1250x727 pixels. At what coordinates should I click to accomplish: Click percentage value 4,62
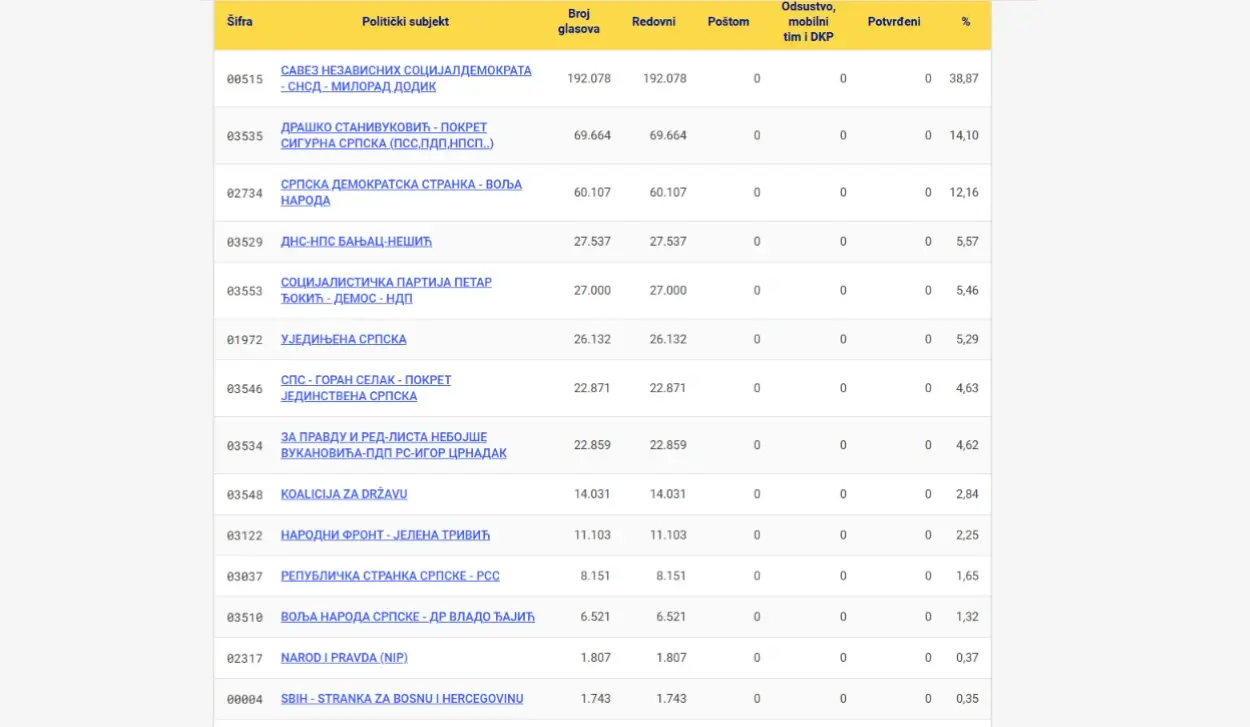point(967,445)
